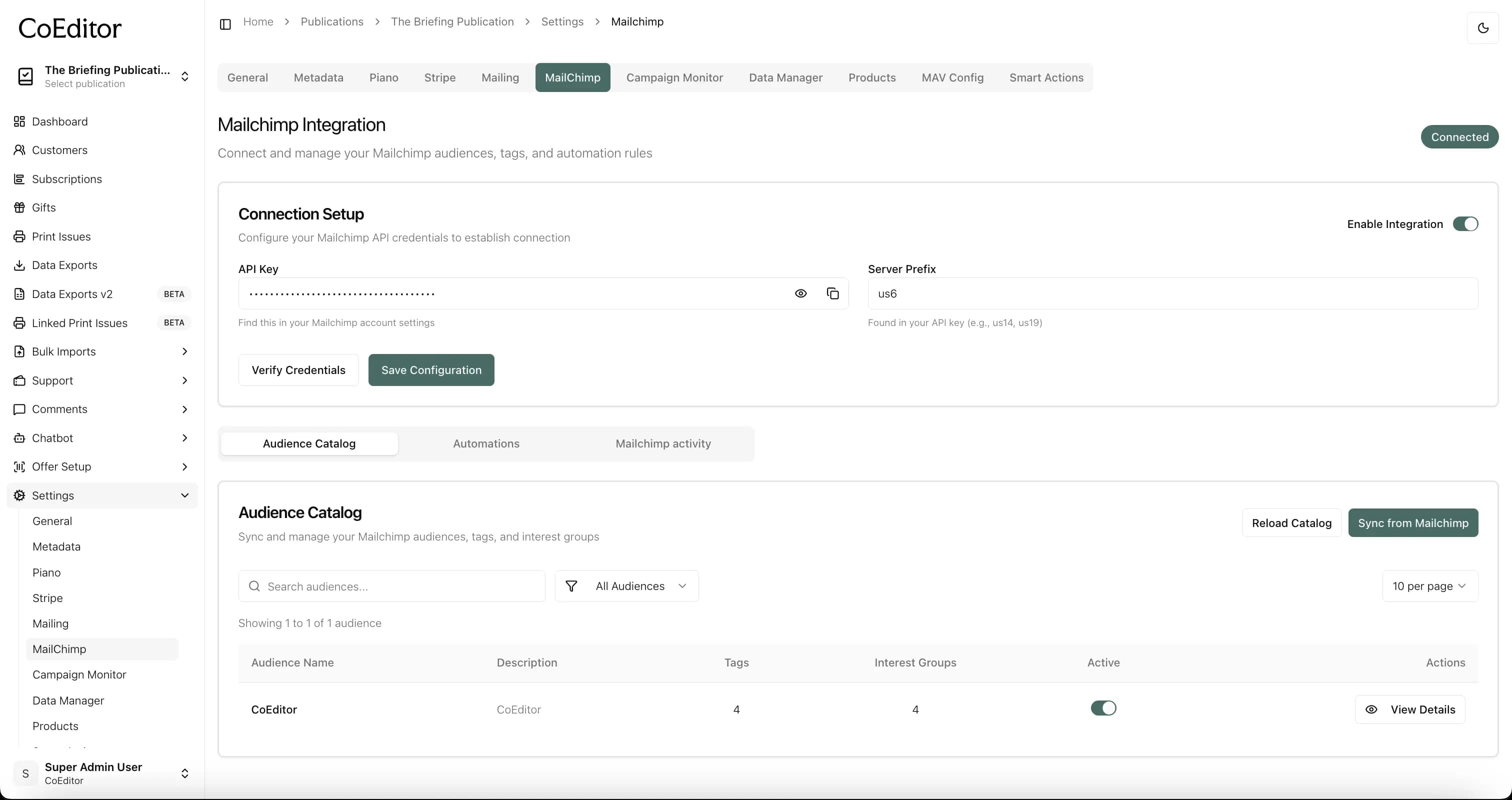Expand Bulk Imports submenu

coord(184,351)
